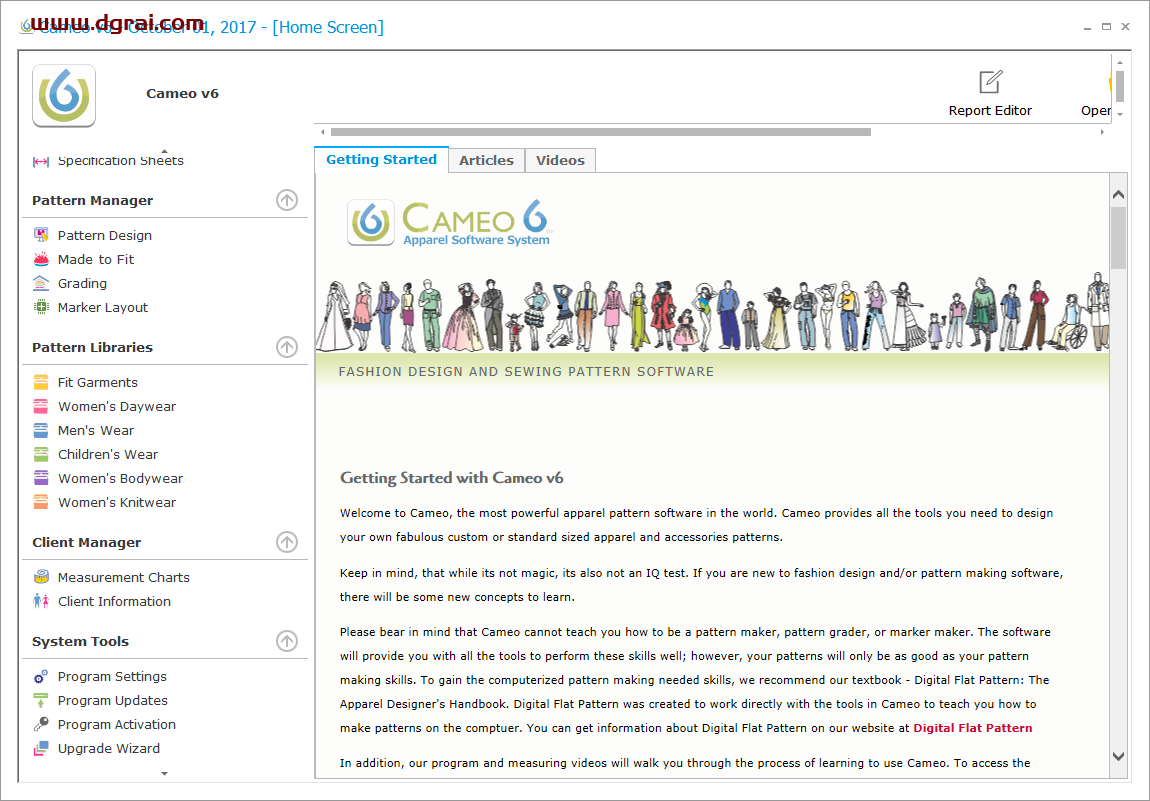Image resolution: width=1150 pixels, height=801 pixels.
Task: Collapse the Pattern Manager section
Action: click(287, 200)
